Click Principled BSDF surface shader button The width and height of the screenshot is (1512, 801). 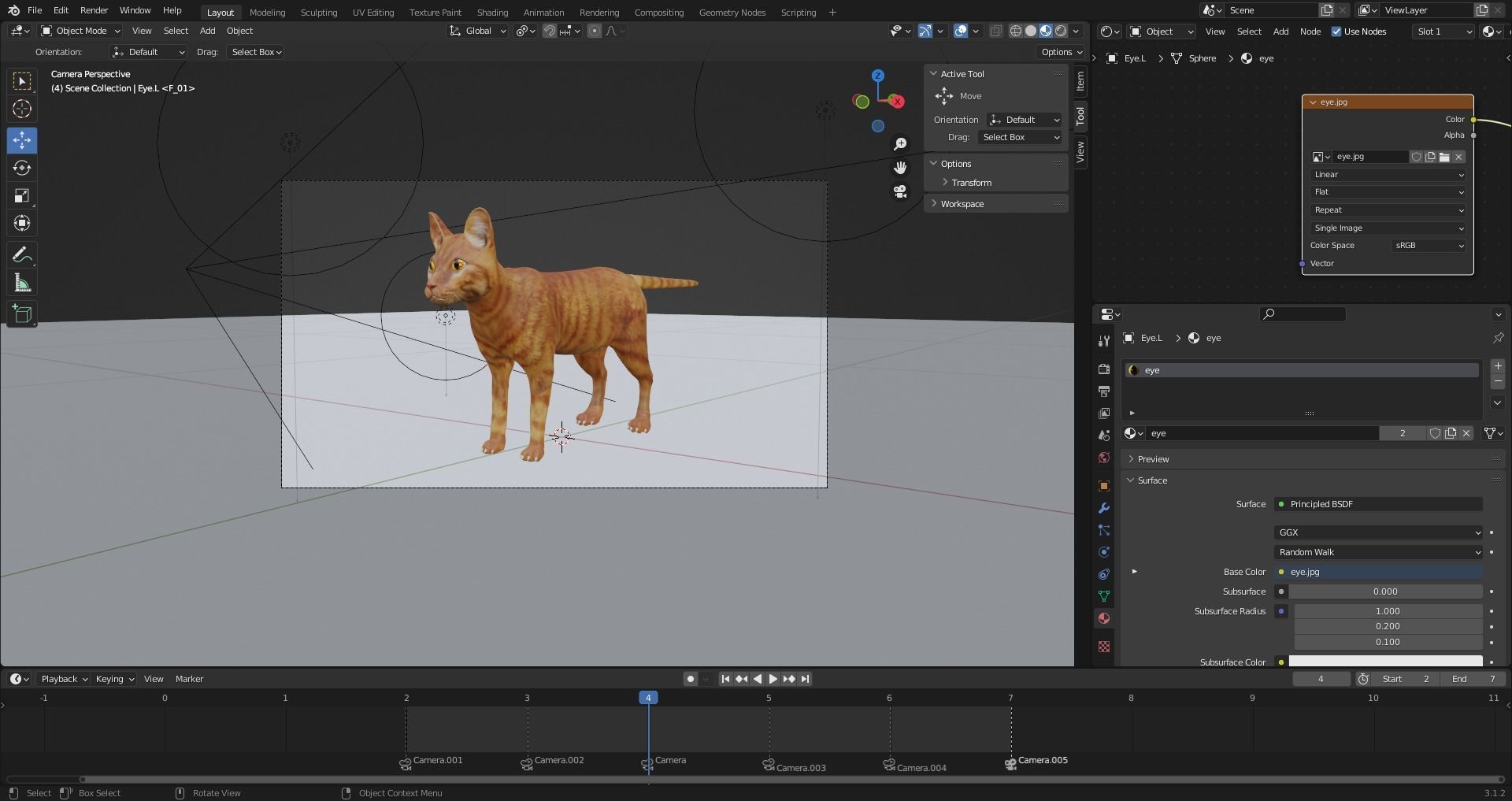pos(1378,504)
